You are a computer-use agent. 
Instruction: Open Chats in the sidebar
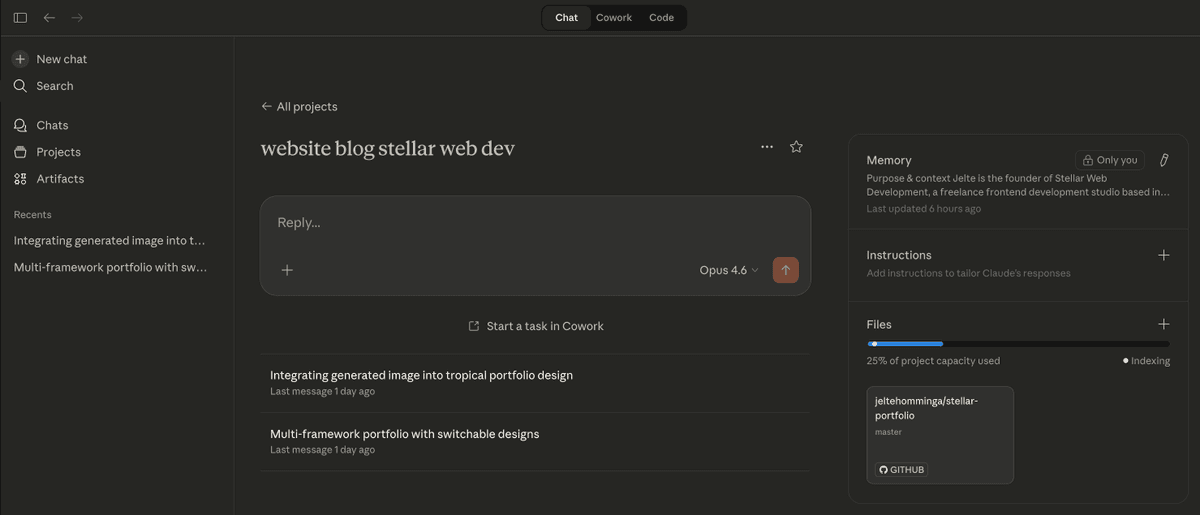[41, 125]
